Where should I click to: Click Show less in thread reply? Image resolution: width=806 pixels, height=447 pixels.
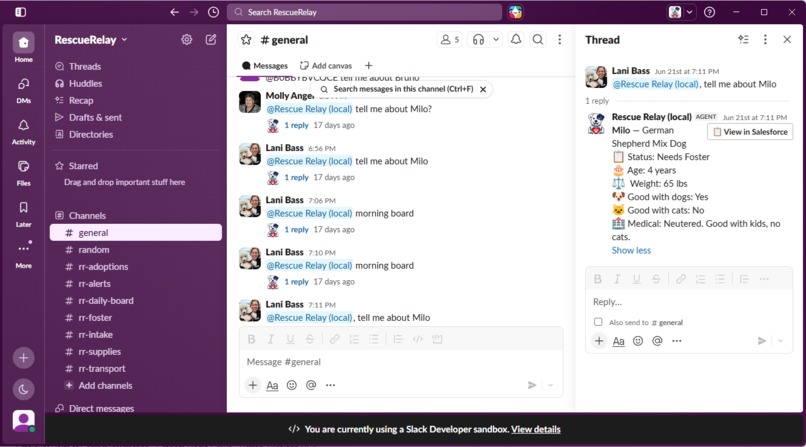(x=631, y=250)
